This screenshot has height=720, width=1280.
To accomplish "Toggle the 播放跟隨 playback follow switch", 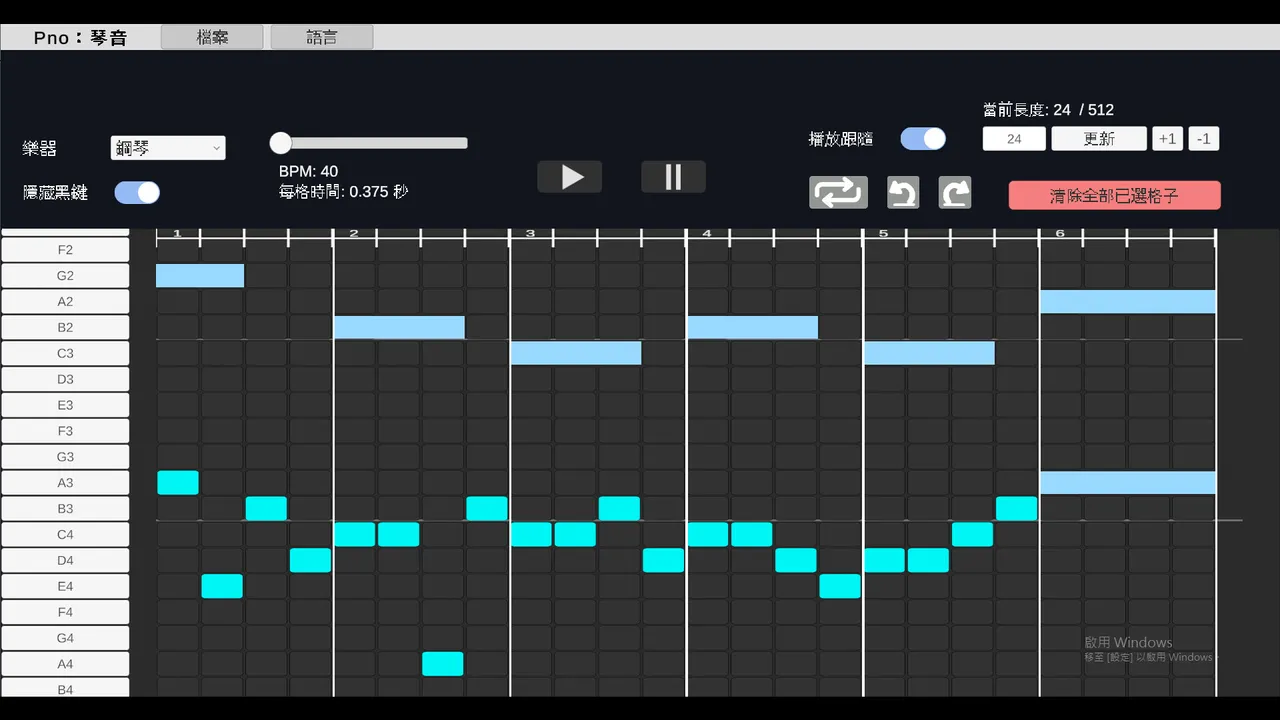I will click(923, 139).
